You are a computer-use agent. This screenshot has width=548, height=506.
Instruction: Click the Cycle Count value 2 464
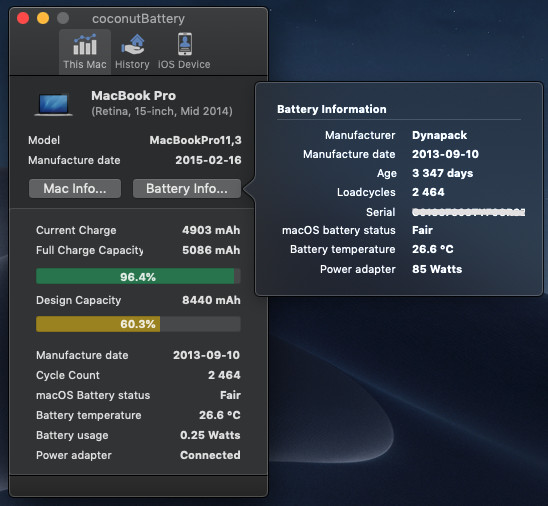[x=224, y=375]
